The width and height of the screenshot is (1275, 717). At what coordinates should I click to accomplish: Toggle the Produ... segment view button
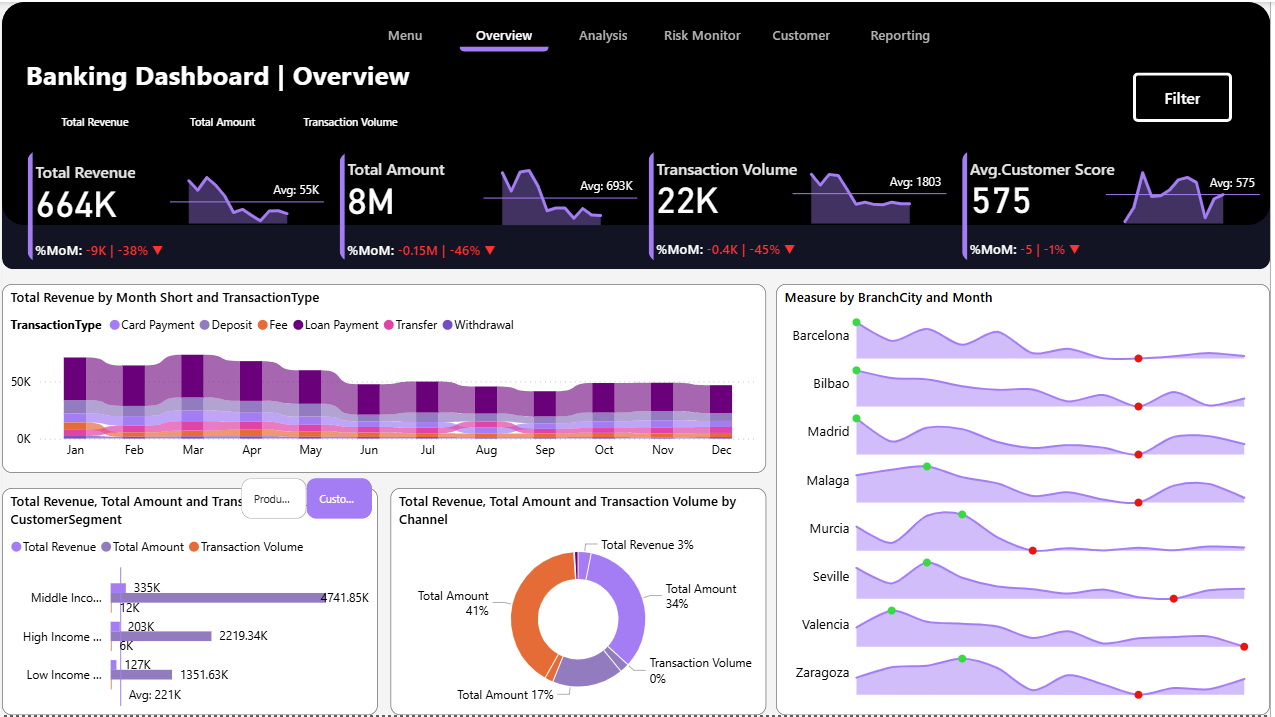point(273,499)
